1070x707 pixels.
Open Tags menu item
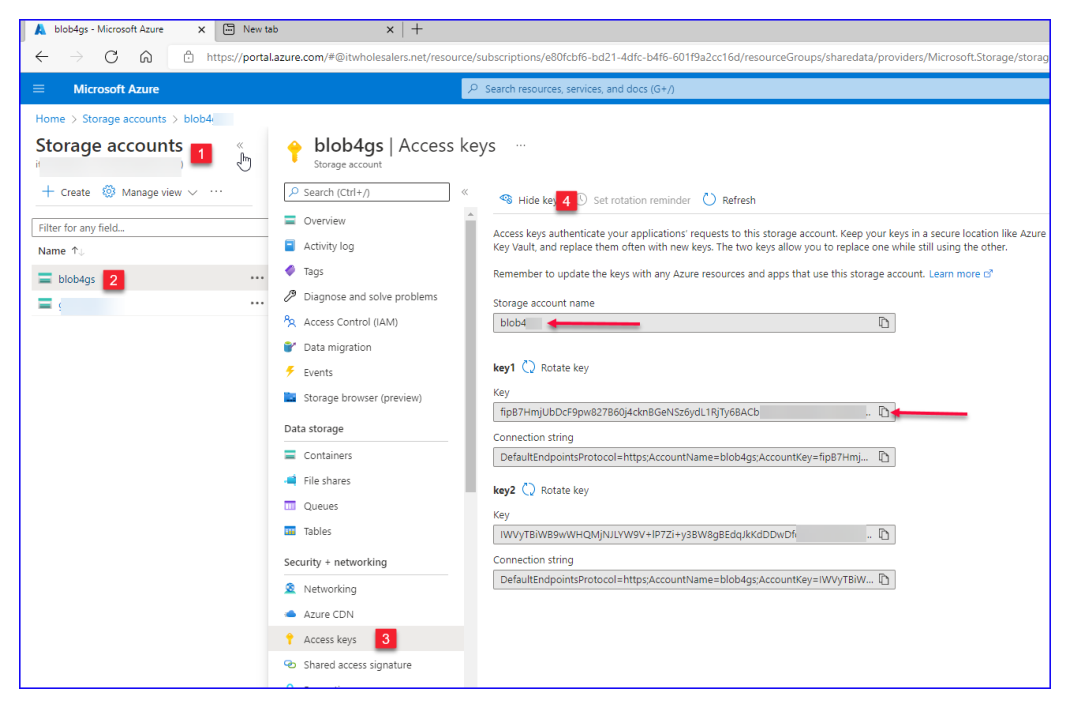tap(313, 271)
